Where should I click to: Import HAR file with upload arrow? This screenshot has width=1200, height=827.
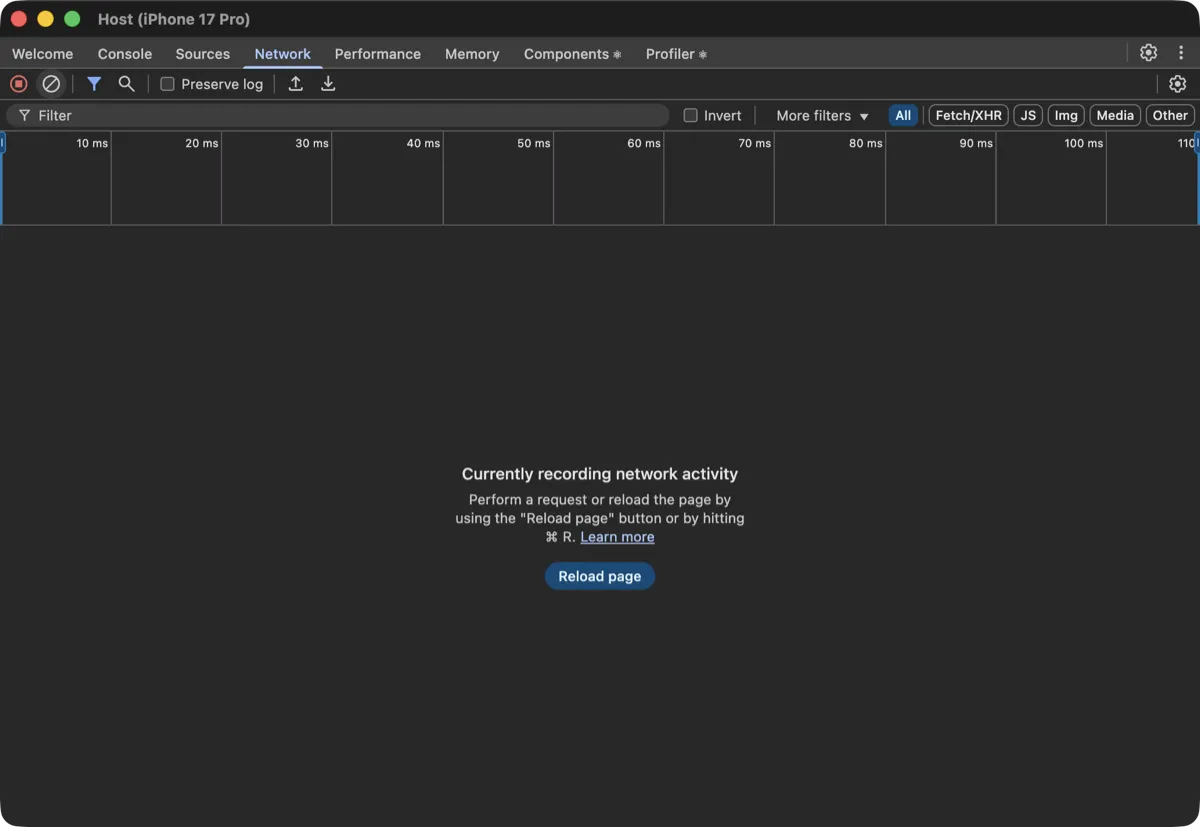click(x=296, y=84)
